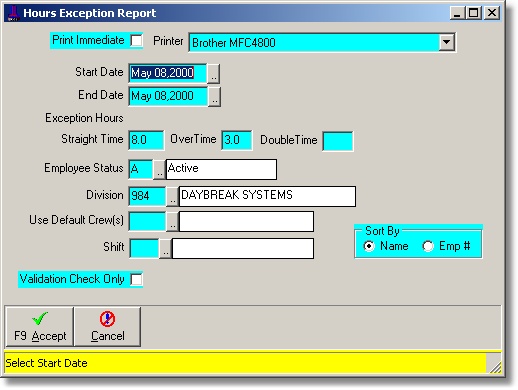The width and height of the screenshot is (518, 390).
Task: Open the Employee Status lookup button
Action: [x=160, y=169]
